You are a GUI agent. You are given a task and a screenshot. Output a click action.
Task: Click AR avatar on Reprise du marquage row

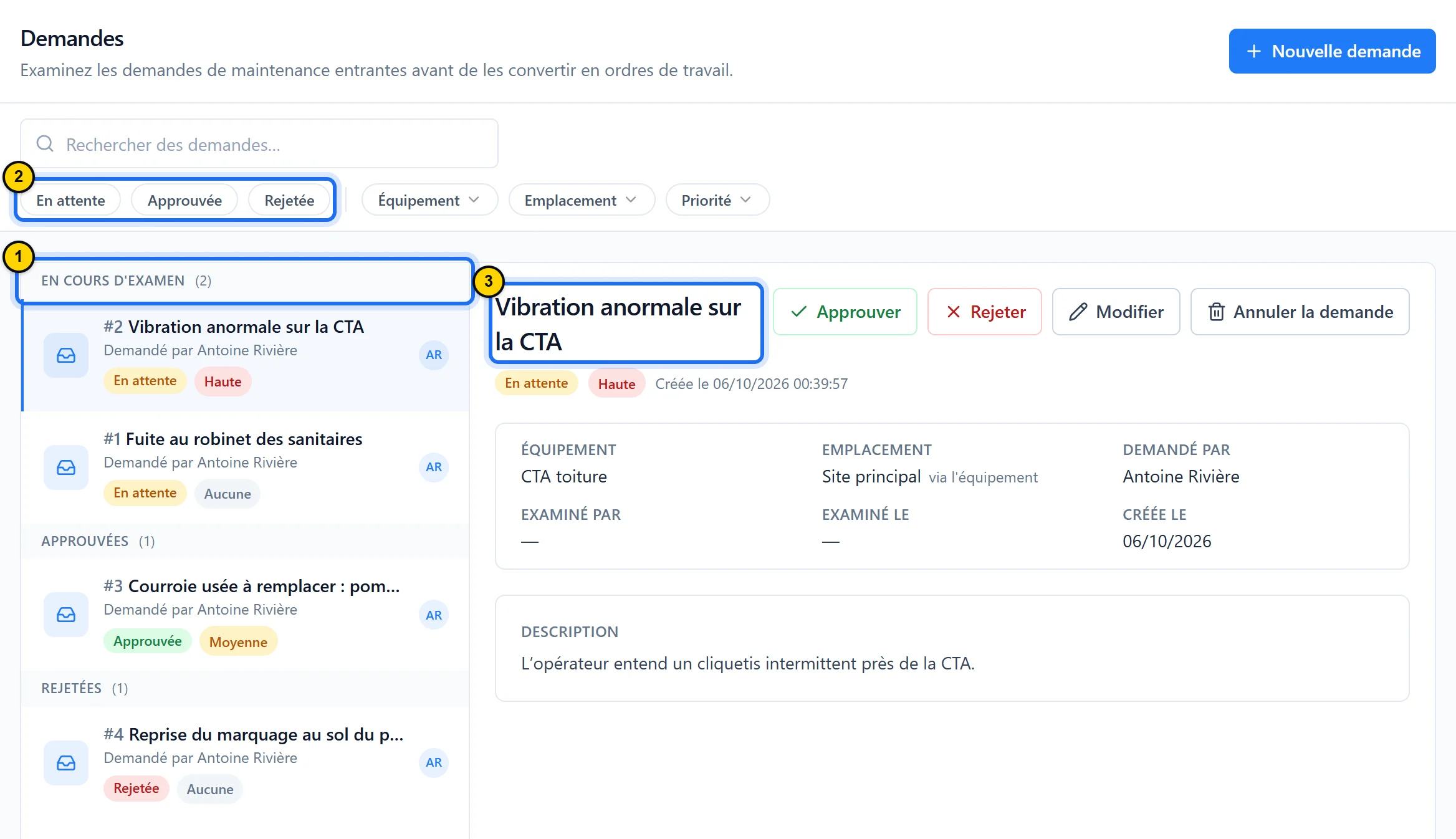pos(434,762)
